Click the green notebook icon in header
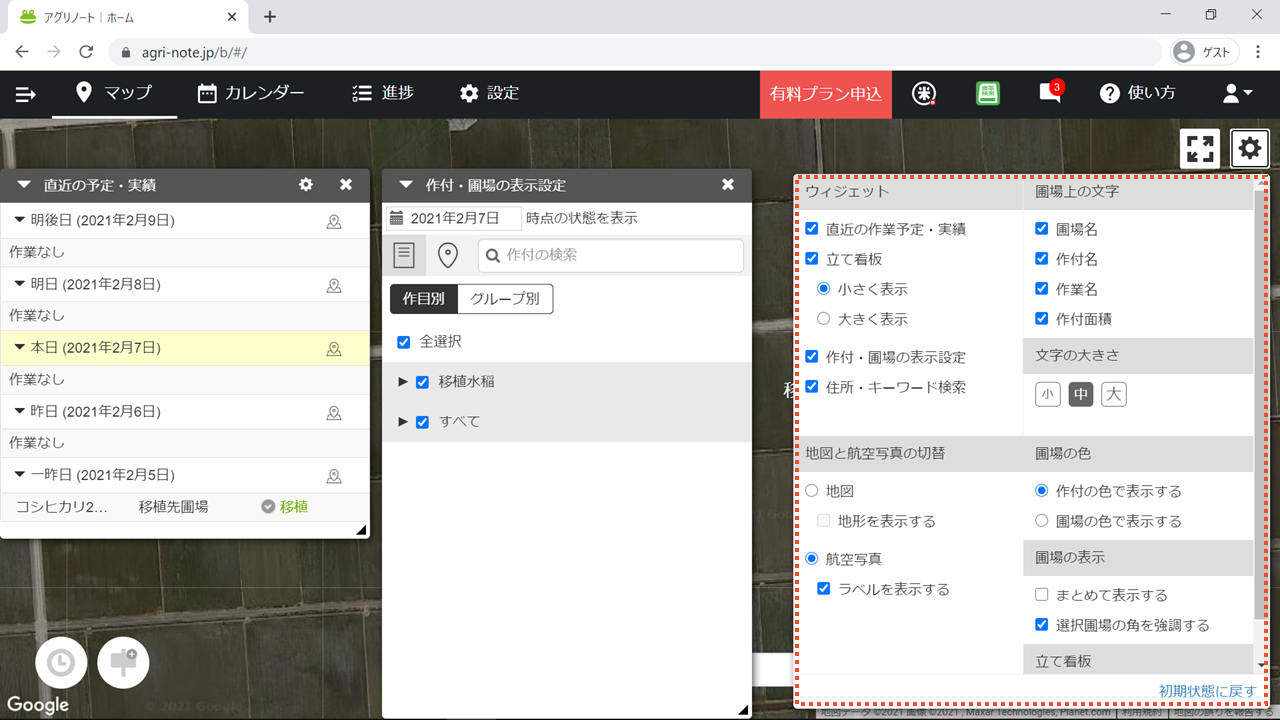Viewport: 1280px width, 720px height. click(x=988, y=93)
